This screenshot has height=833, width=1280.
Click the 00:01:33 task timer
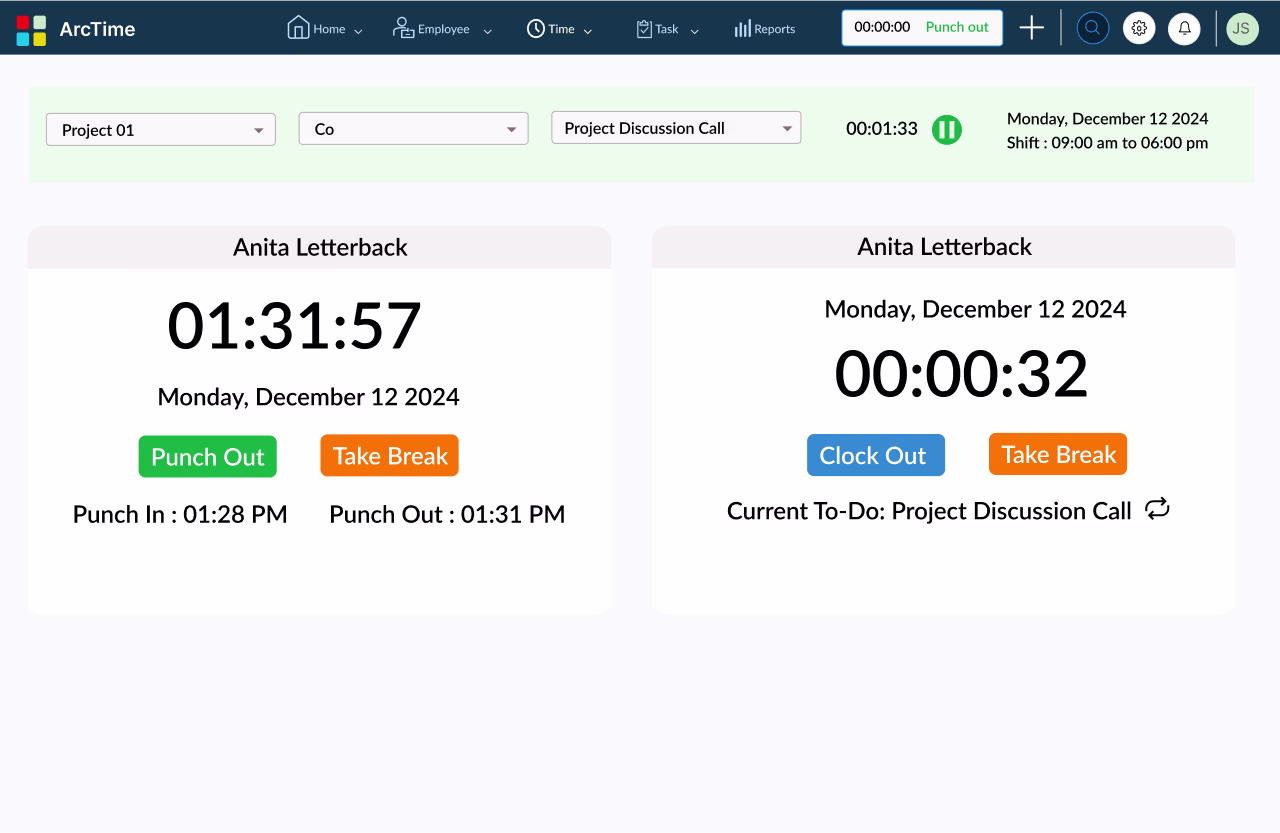click(882, 128)
